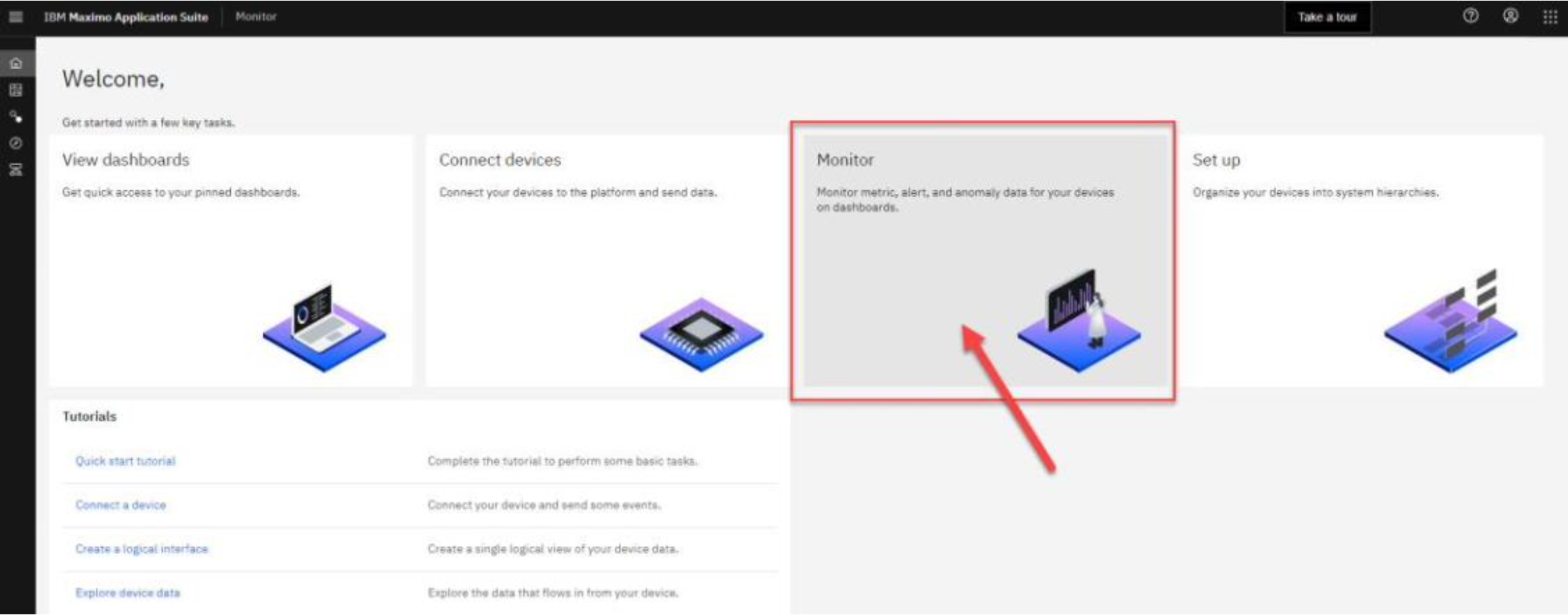1568x615 pixels.
Task: Click the chip illustration on Connect devices
Action: (x=701, y=334)
